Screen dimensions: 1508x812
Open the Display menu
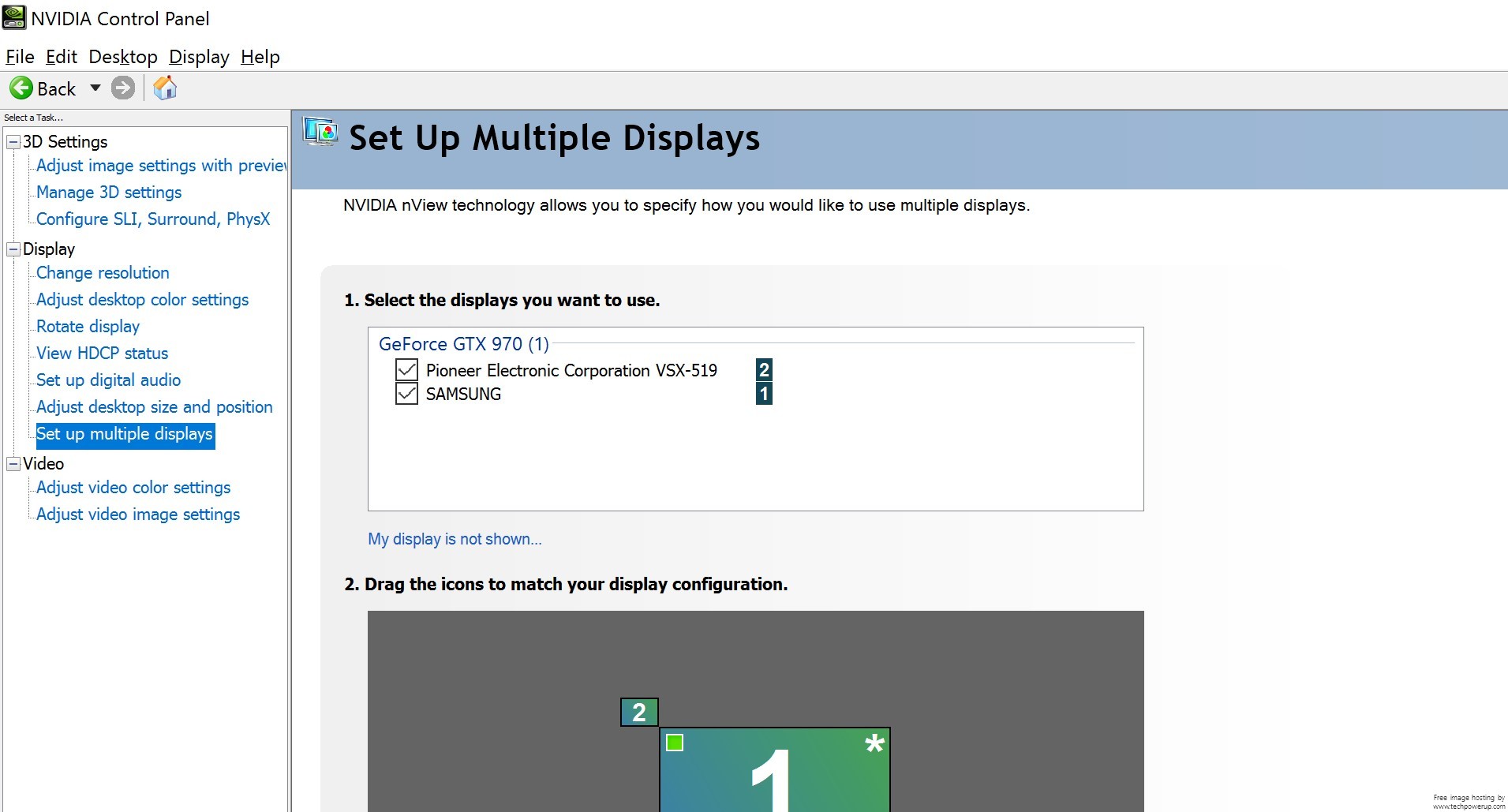coord(199,57)
